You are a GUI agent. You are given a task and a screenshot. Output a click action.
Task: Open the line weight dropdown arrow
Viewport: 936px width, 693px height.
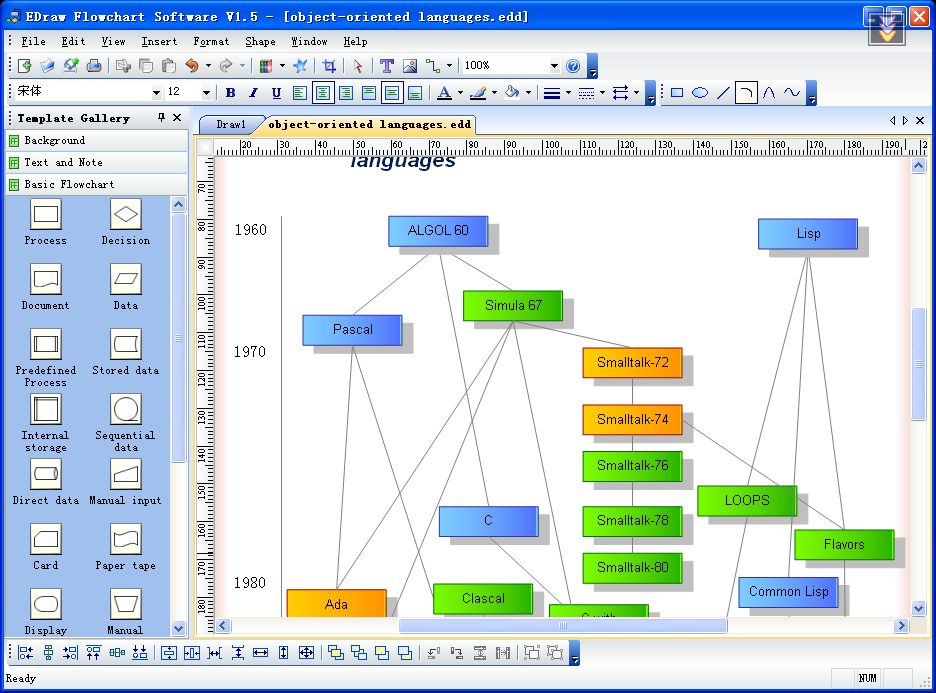[x=568, y=93]
